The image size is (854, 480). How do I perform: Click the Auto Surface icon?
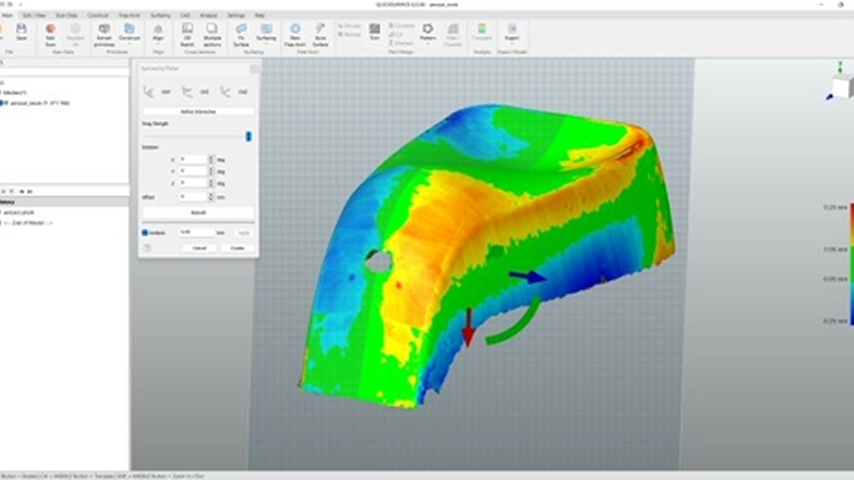point(322,34)
